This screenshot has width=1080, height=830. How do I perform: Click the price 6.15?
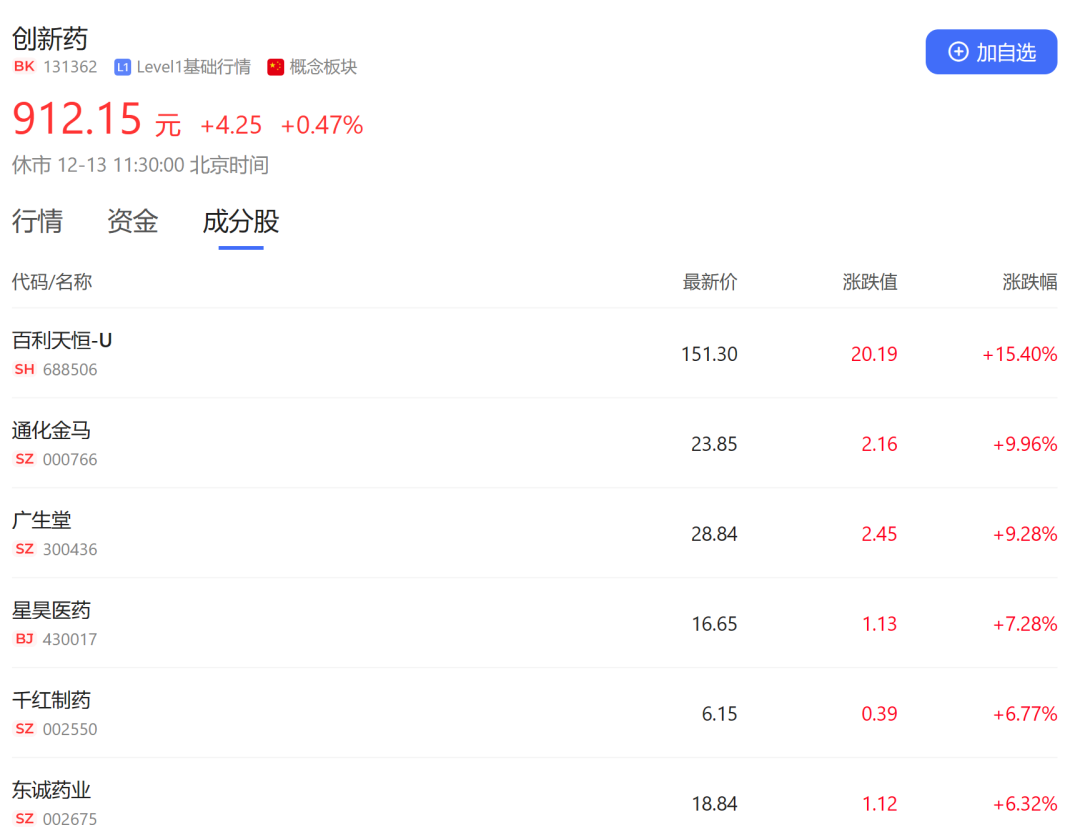click(x=720, y=714)
